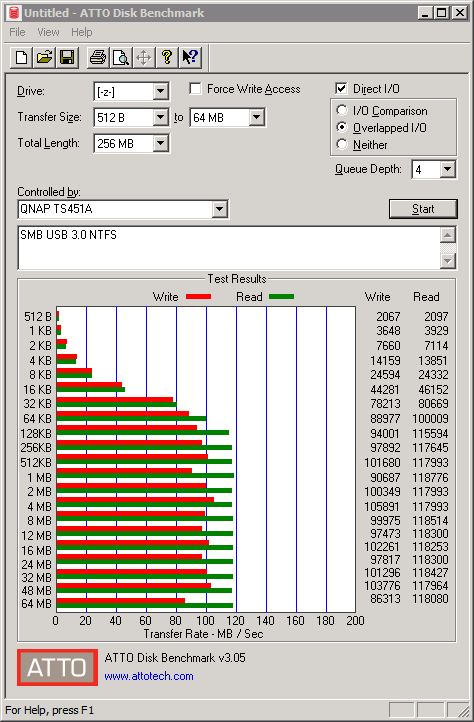Expand the Queue Depth dropdown
The width and height of the screenshot is (474, 722).
pos(447,169)
